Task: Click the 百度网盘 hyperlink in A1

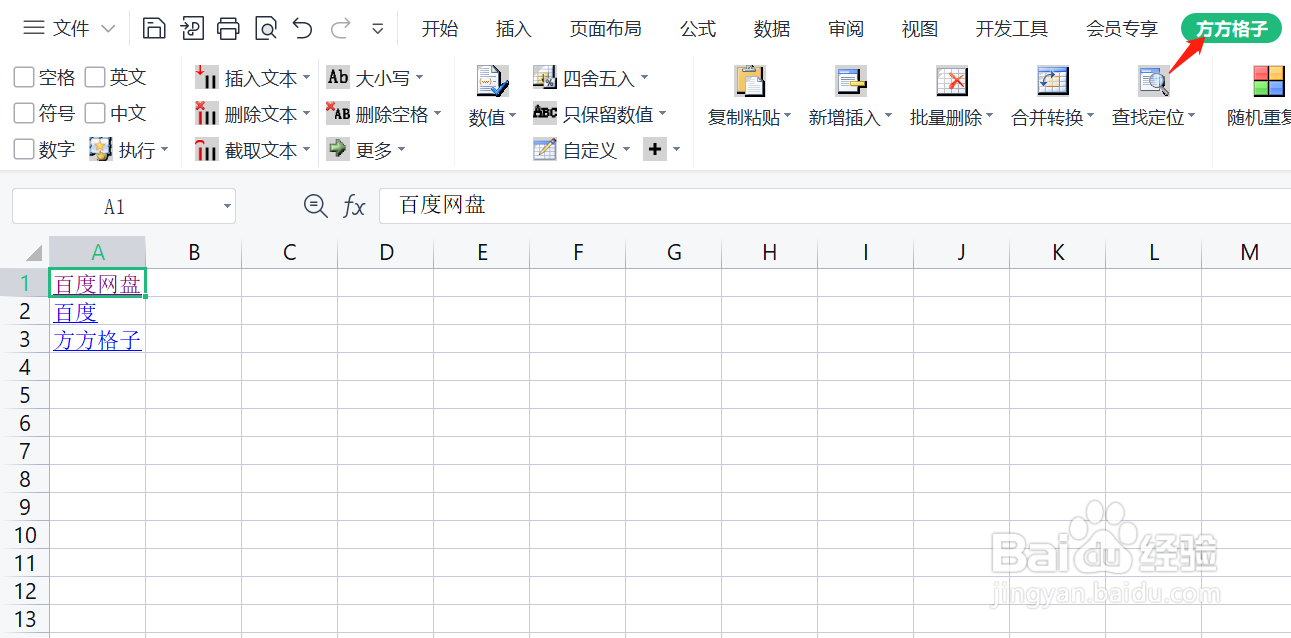Action: 98,285
